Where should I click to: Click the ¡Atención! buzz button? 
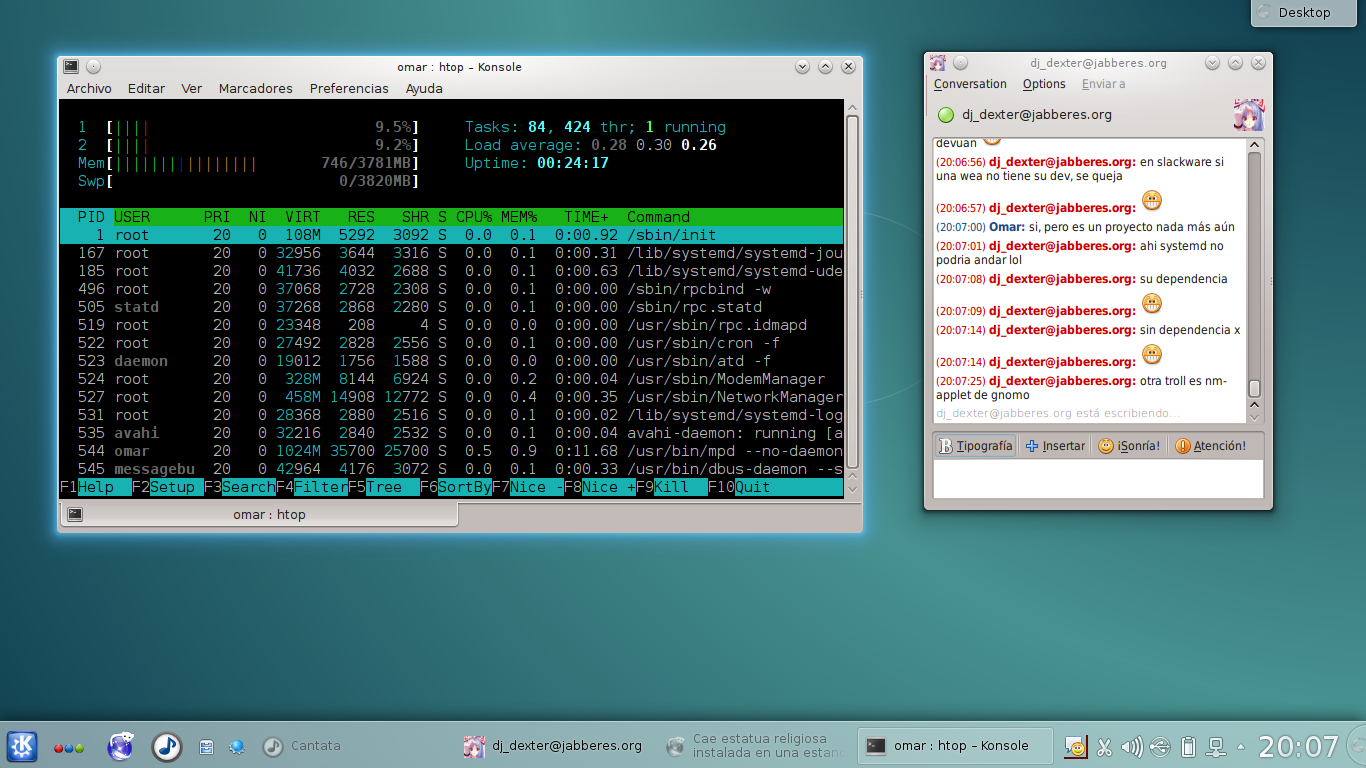coord(1211,446)
